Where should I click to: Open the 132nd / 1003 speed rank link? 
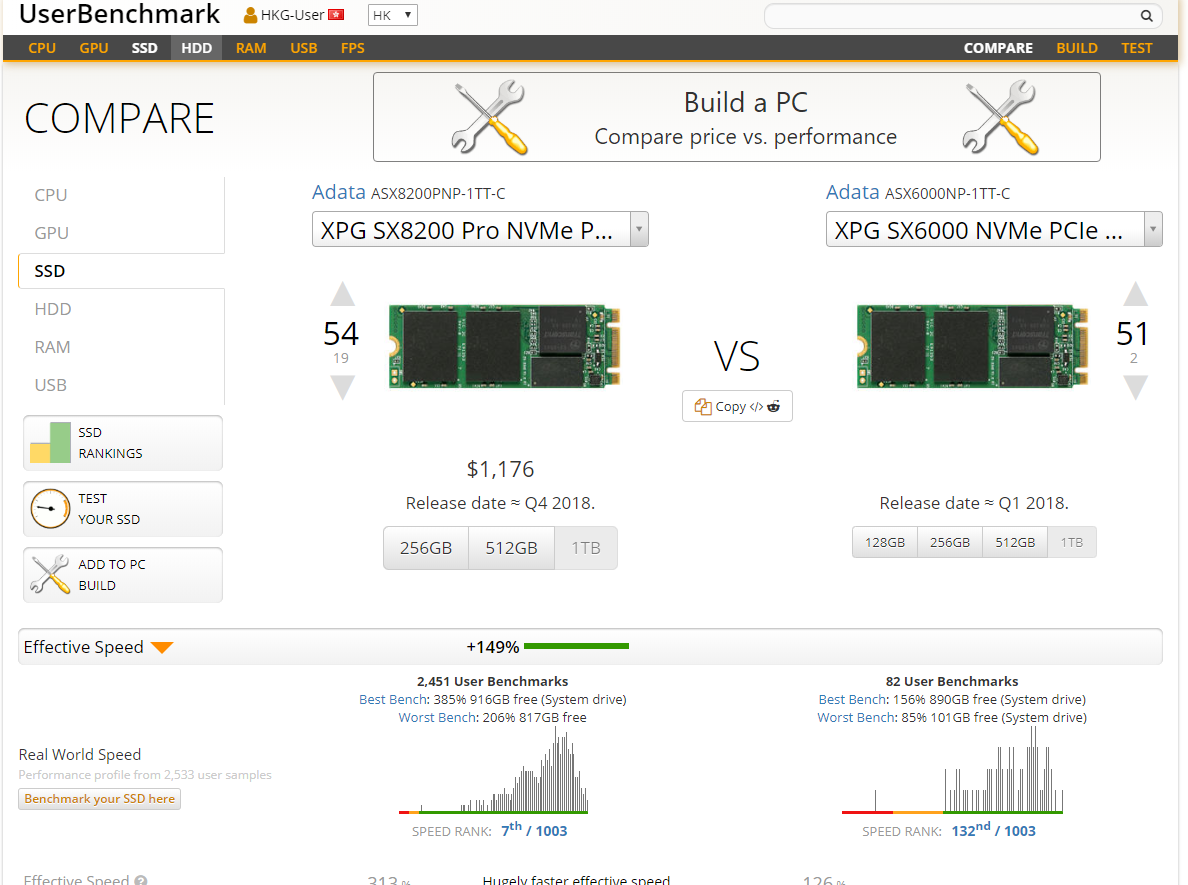tap(993, 830)
